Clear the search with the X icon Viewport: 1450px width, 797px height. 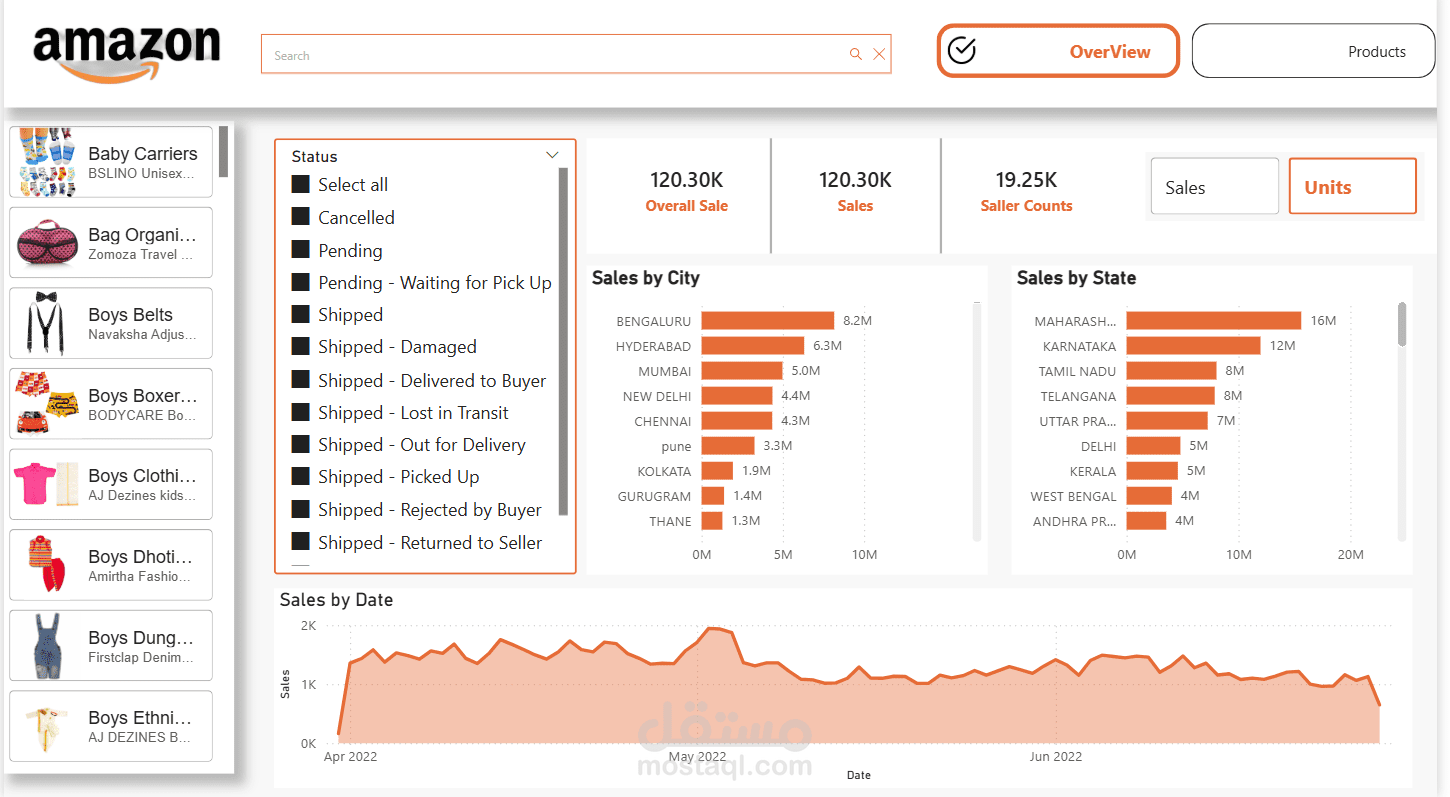point(879,54)
